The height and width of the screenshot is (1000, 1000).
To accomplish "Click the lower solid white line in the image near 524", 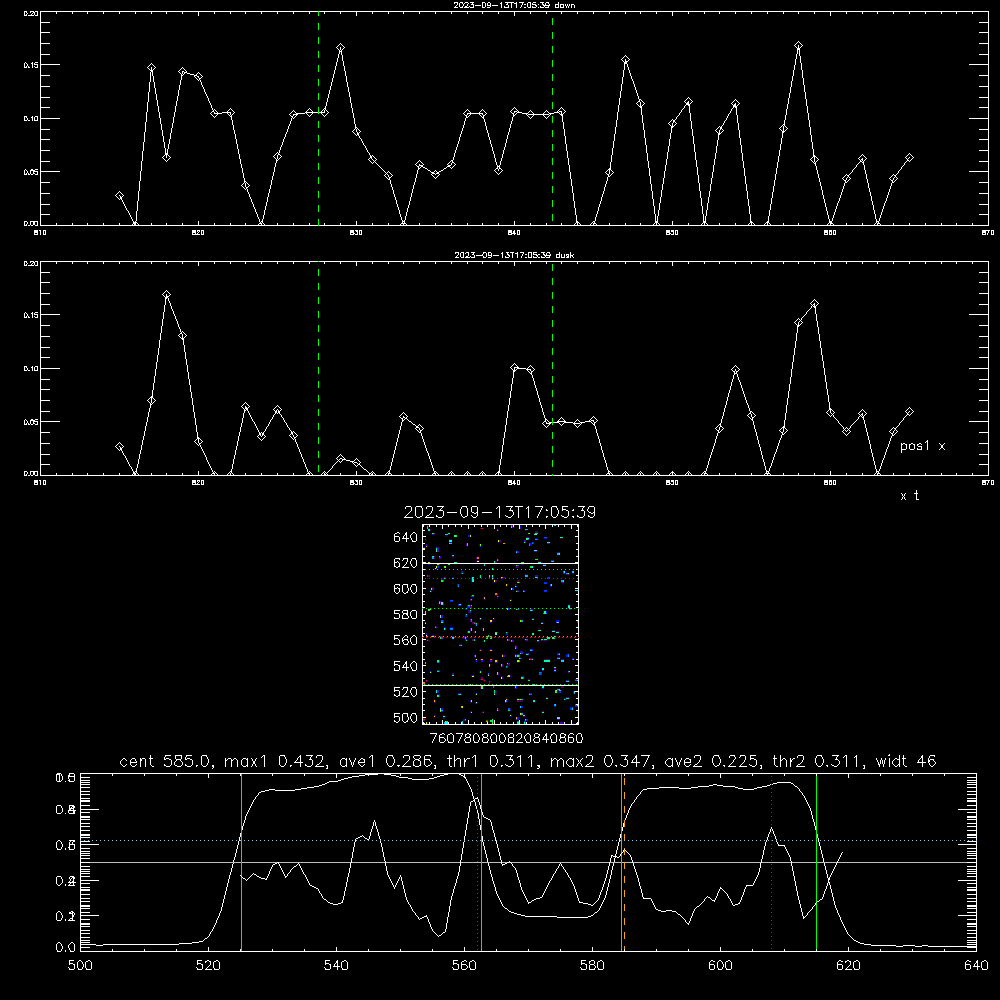I will [500, 685].
